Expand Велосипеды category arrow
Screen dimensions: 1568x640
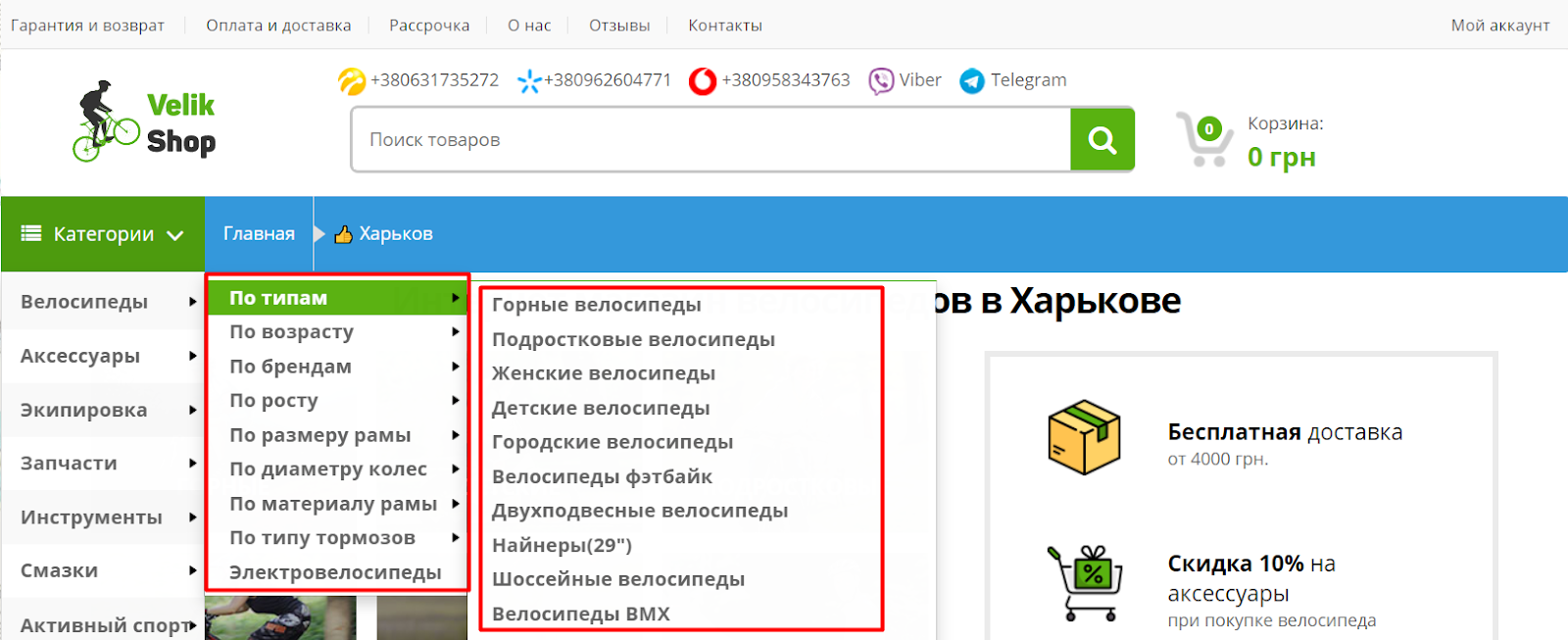[193, 302]
